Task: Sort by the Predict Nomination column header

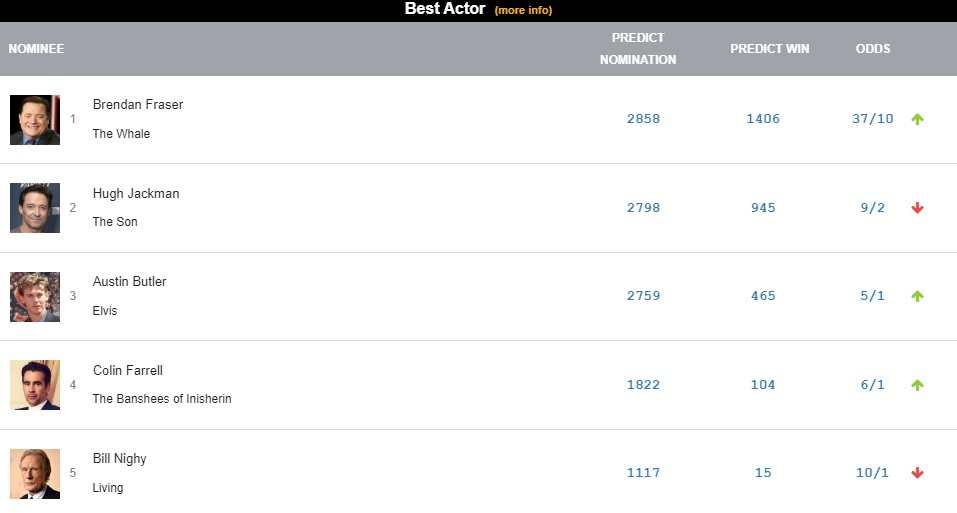Action: 638,48
